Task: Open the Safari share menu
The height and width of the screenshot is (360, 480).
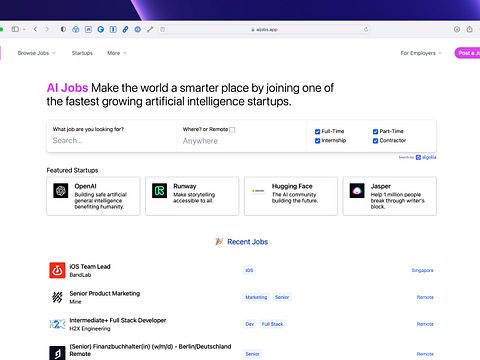Action: [x=469, y=29]
